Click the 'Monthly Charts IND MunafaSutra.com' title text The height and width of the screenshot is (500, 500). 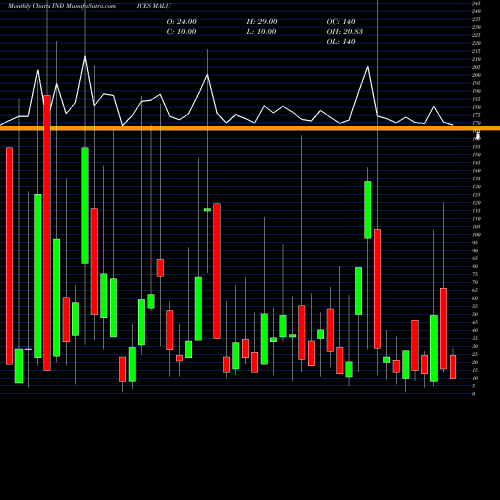pos(62,6)
